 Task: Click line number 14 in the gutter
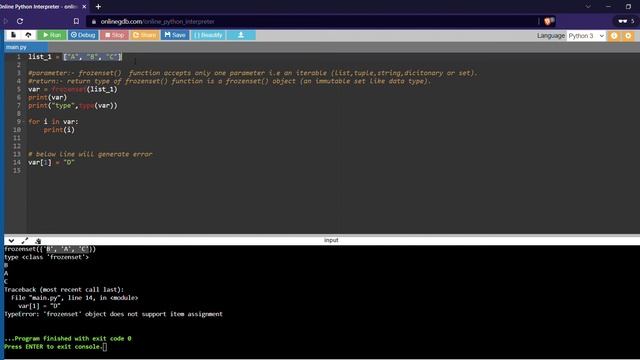click(x=17, y=162)
